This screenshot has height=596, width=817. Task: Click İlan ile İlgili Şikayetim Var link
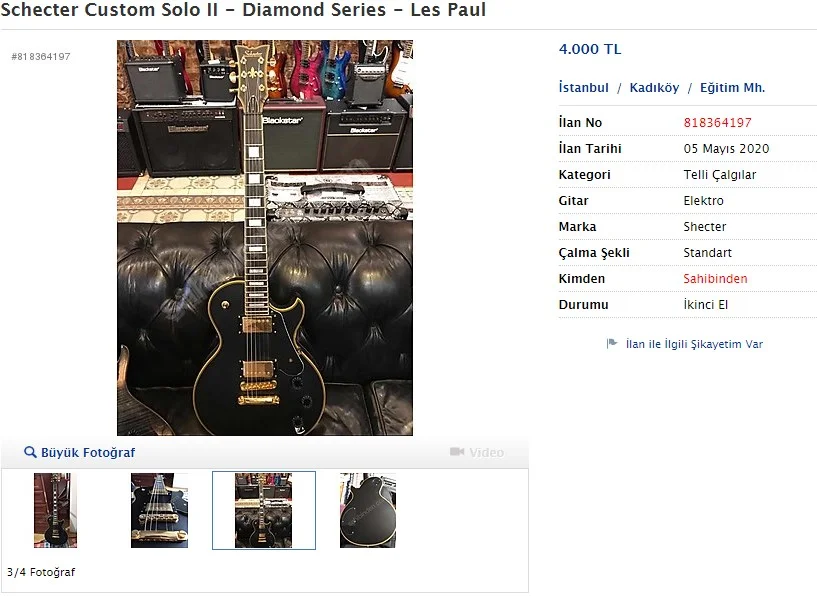point(694,344)
